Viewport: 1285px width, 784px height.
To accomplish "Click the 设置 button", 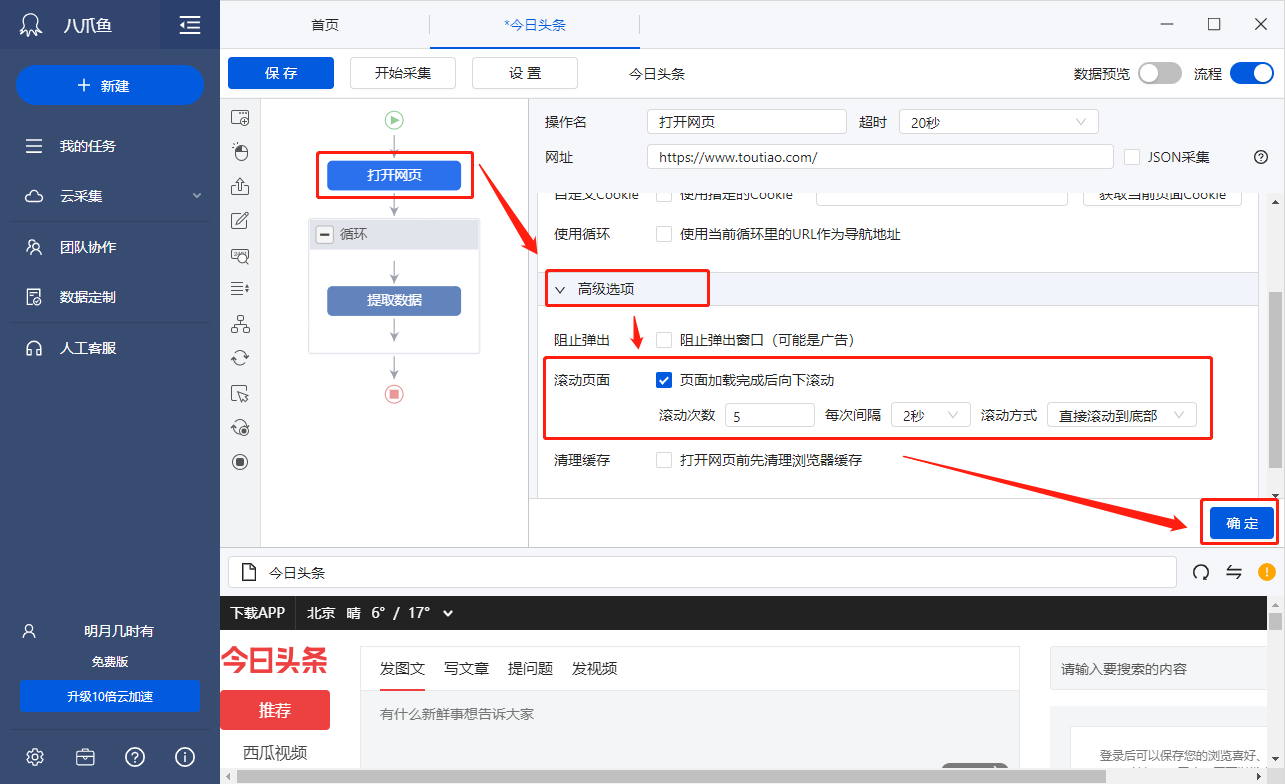I will pyautogui.click(x=525, y=73).
